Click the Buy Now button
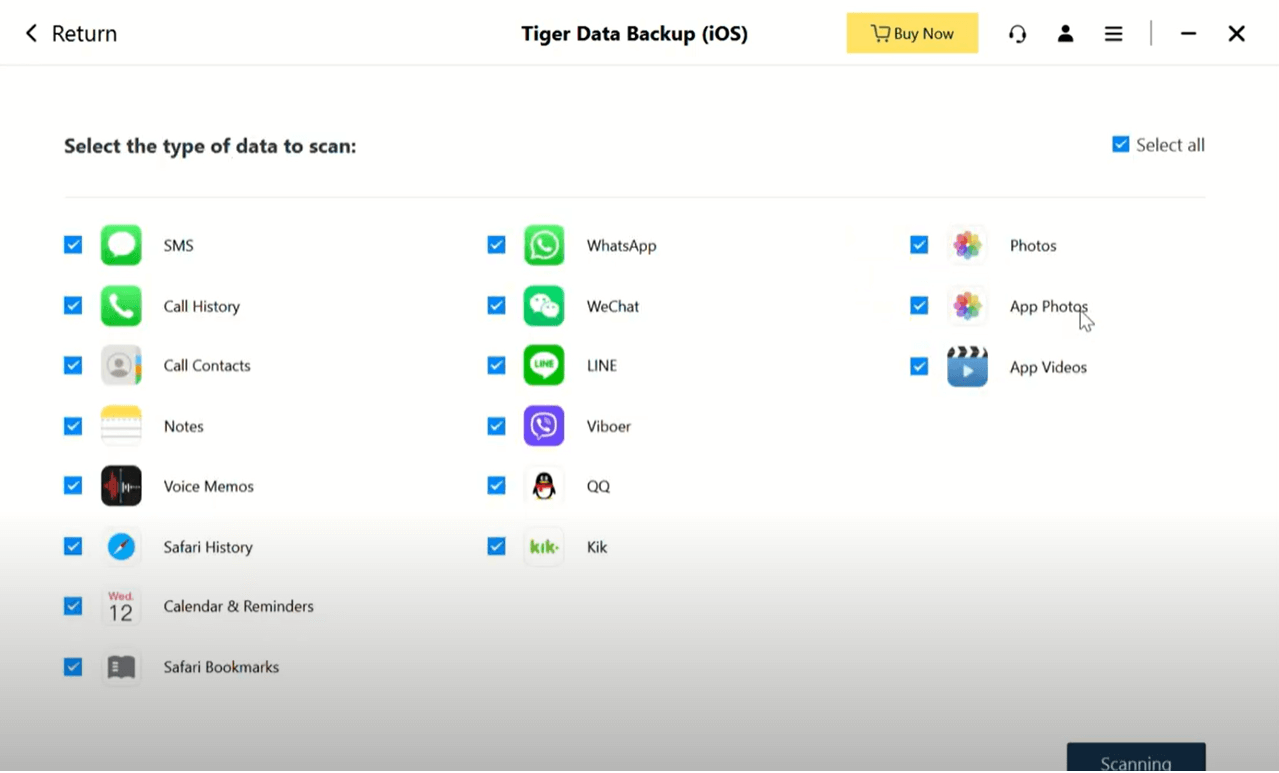The image size is (1279, 773). point(912,34)
